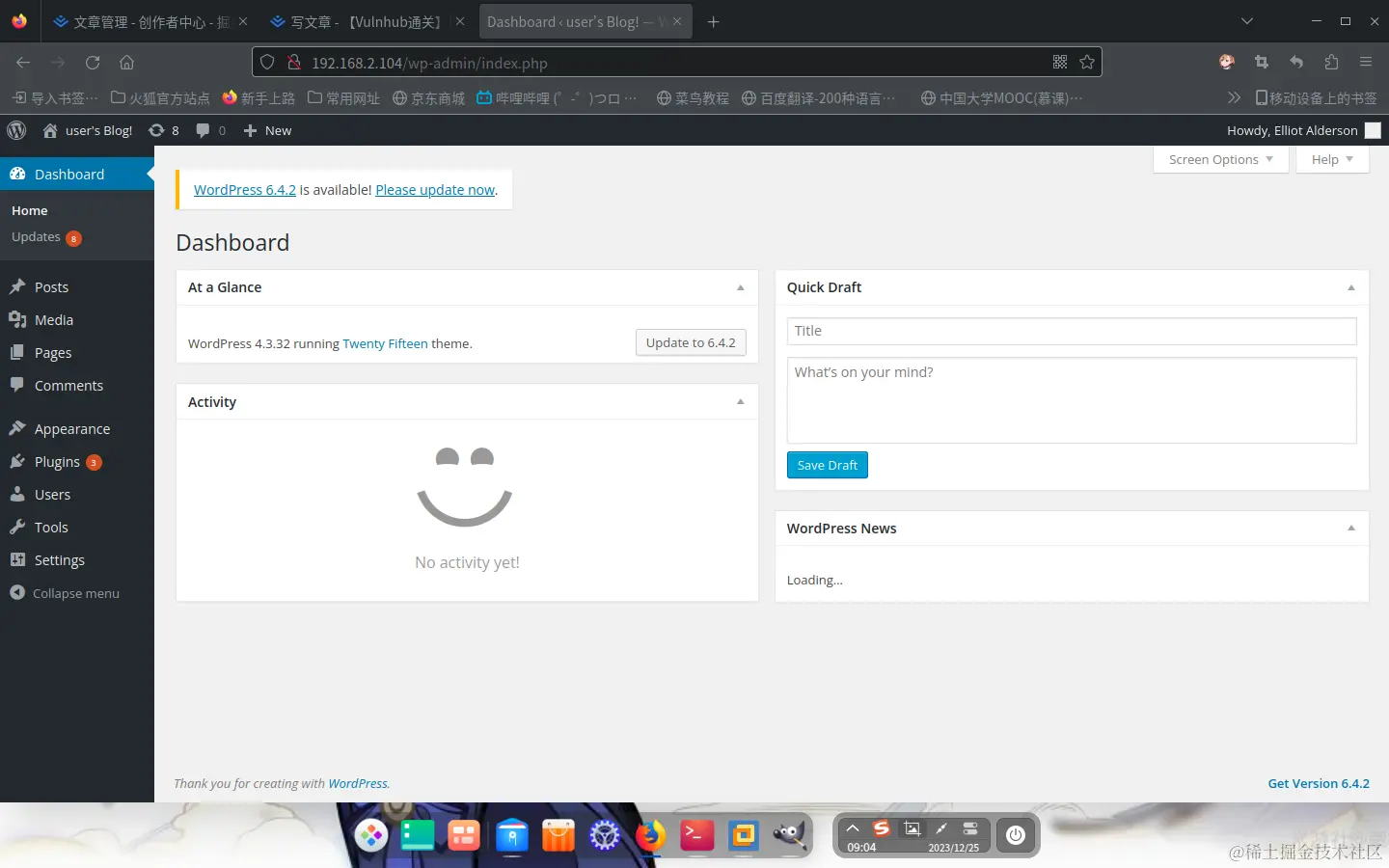Click the Sogou input method tray icon
Screen dimensions: 1389x868
click(x=882, y=828)
